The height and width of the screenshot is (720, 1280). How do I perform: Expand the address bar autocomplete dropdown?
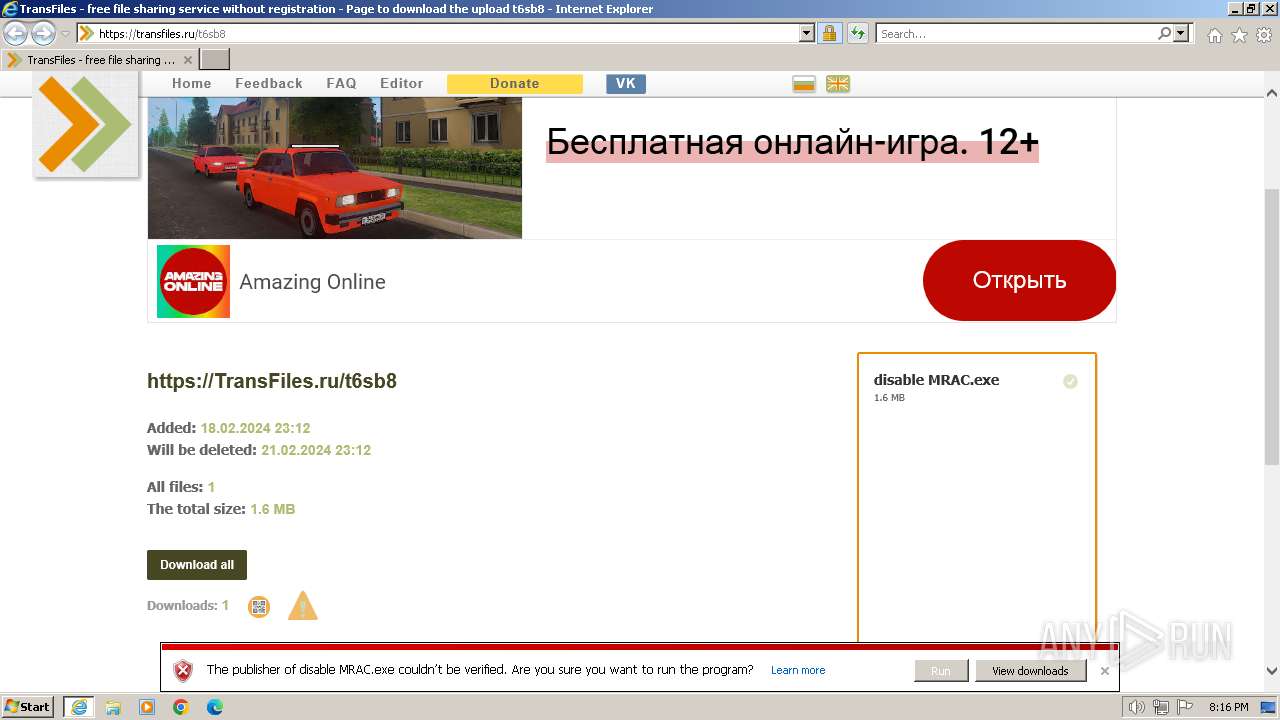click(807, 34)
